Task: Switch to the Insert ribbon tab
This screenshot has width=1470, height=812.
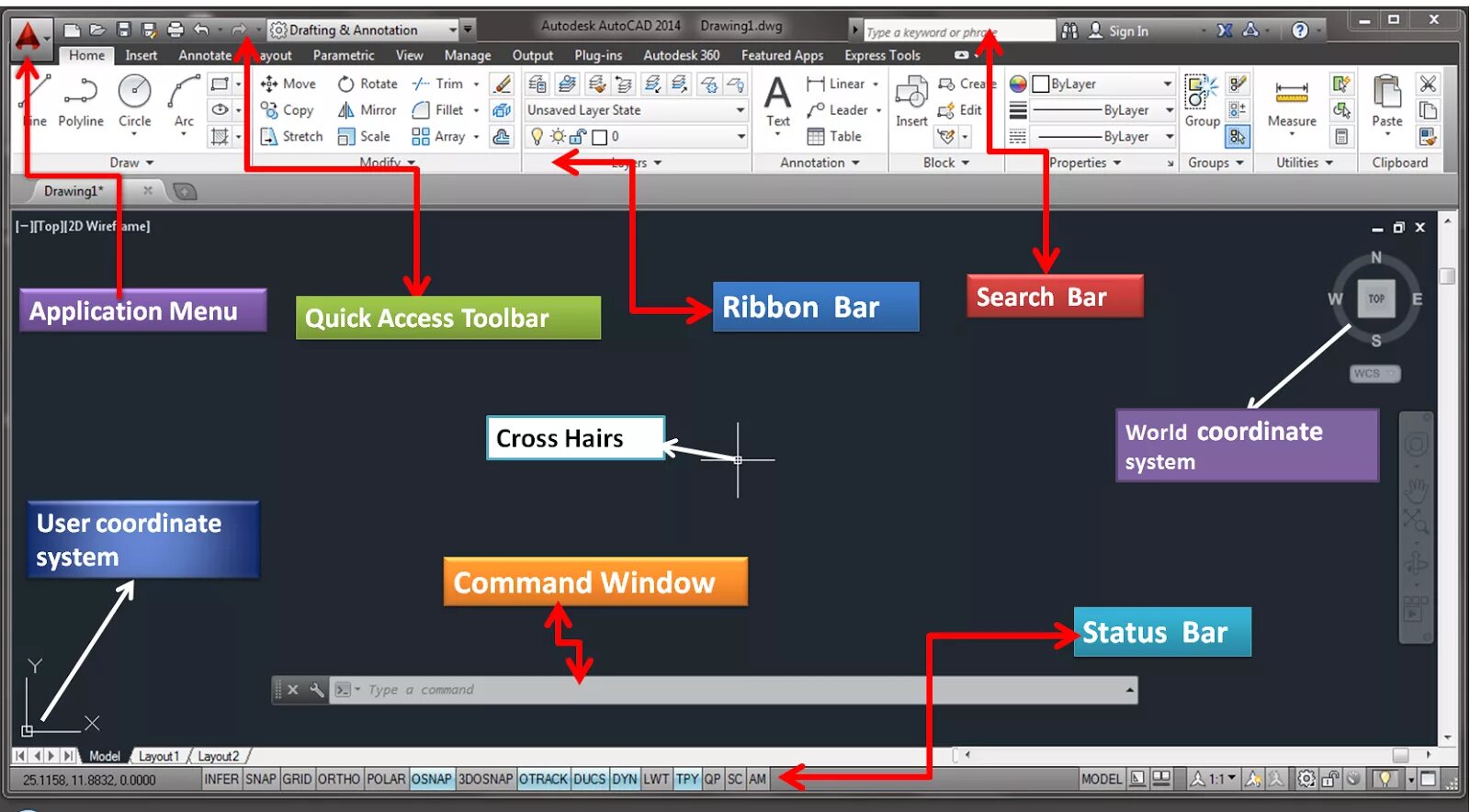Action: tap(141, 55)
